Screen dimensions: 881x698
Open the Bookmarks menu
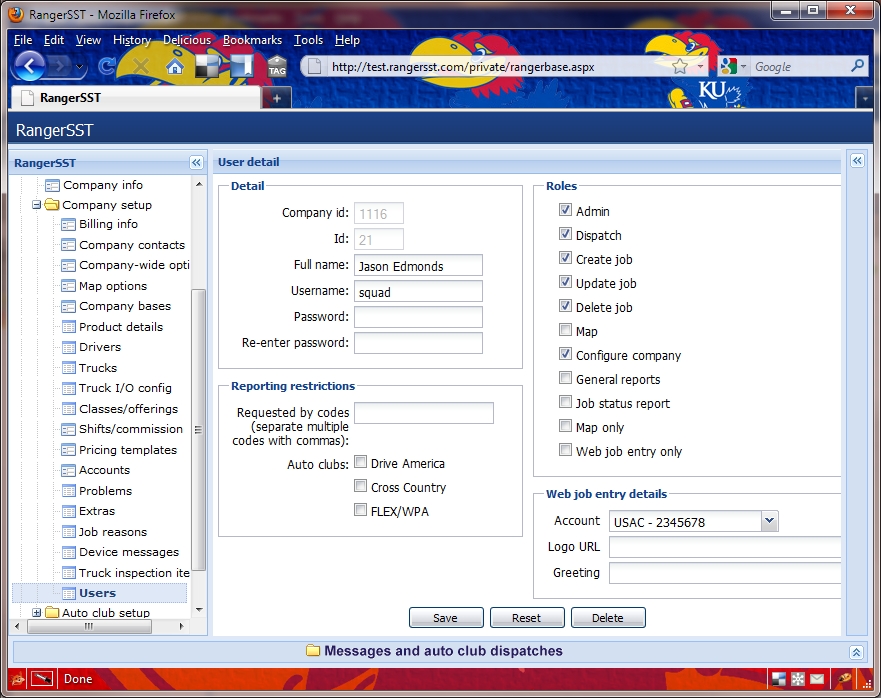pyautogui.click(x=252, y=40)
